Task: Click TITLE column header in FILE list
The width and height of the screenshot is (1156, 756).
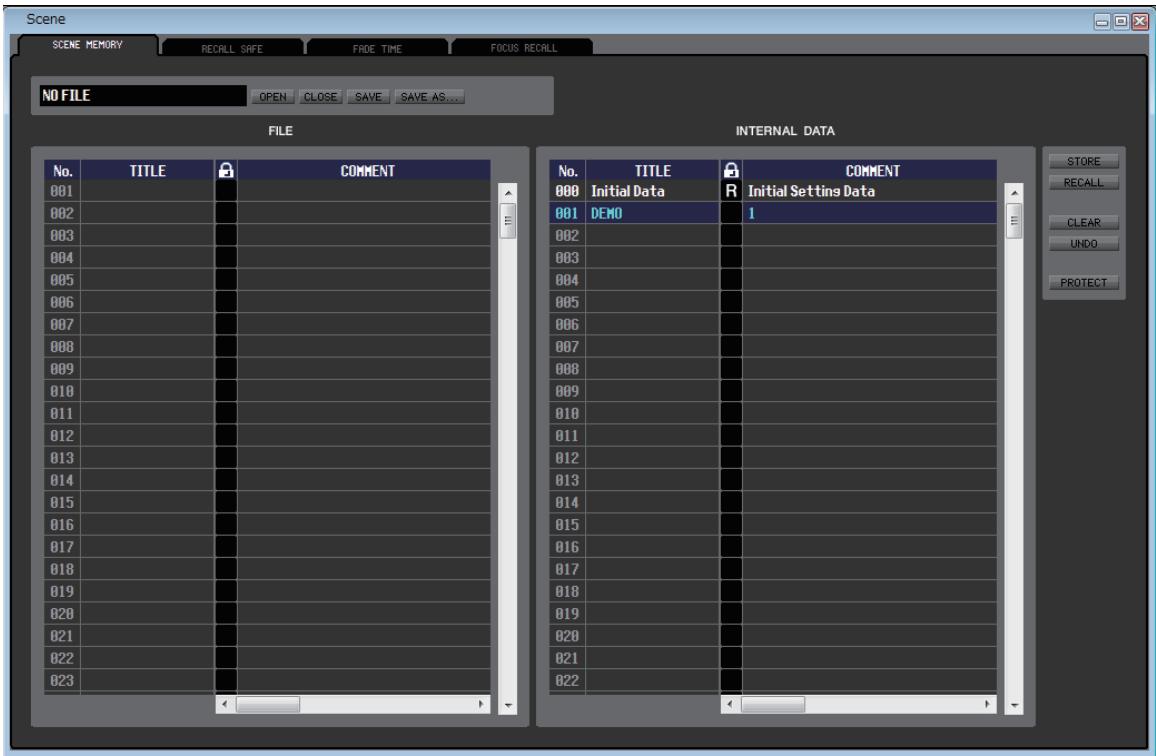Action: tap(147, 170)
